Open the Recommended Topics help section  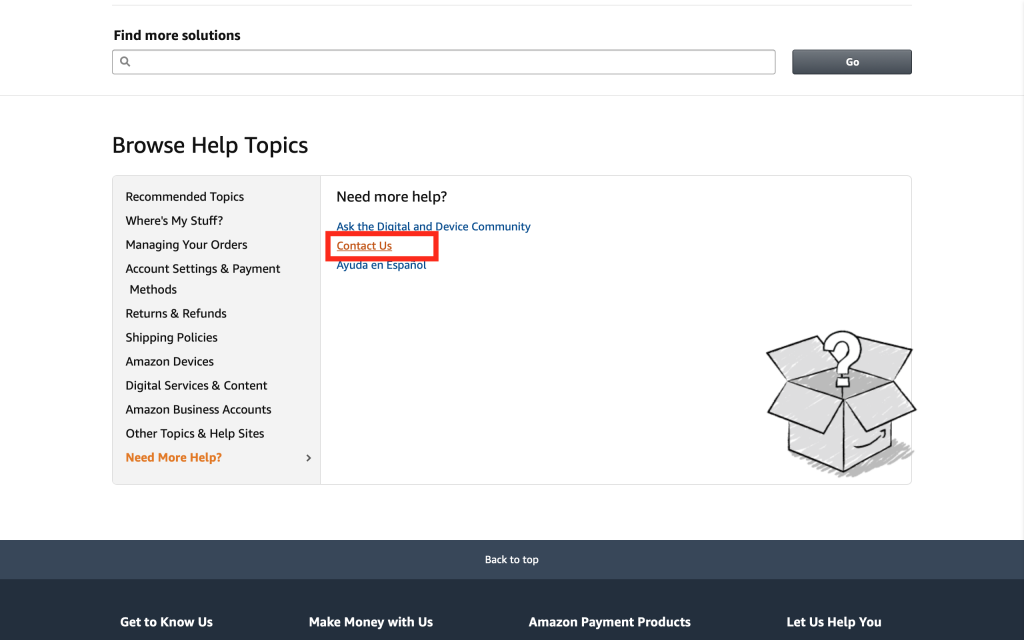(x=185, y=197)
